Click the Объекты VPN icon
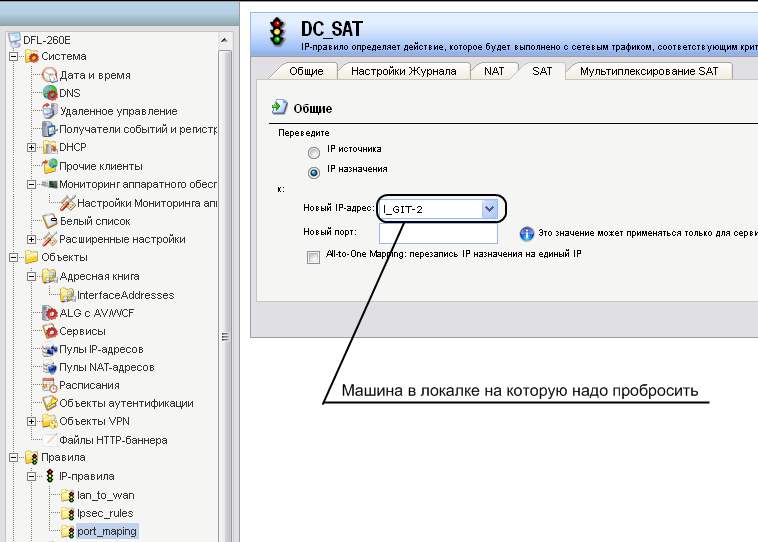Viewport: 758px width, 542px height. pos(50,421)
